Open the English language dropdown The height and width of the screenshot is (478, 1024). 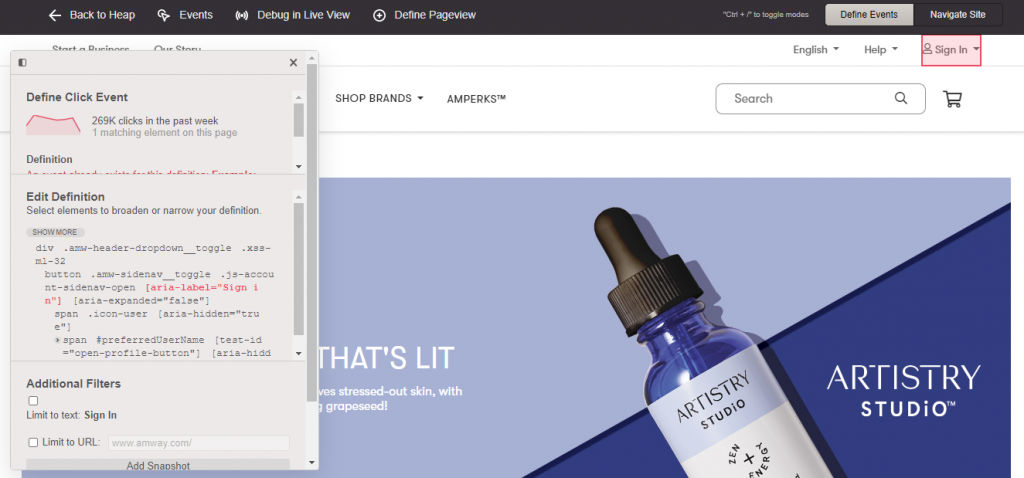816,50
